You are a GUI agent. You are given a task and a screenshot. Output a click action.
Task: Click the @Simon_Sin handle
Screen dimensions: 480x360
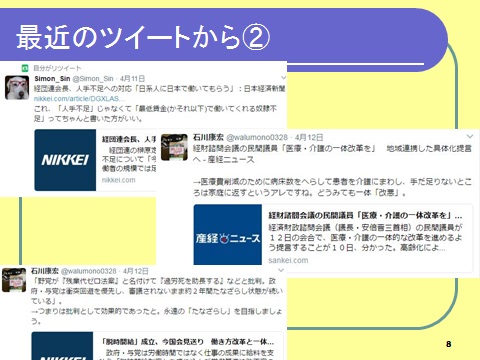coord(93,79)
